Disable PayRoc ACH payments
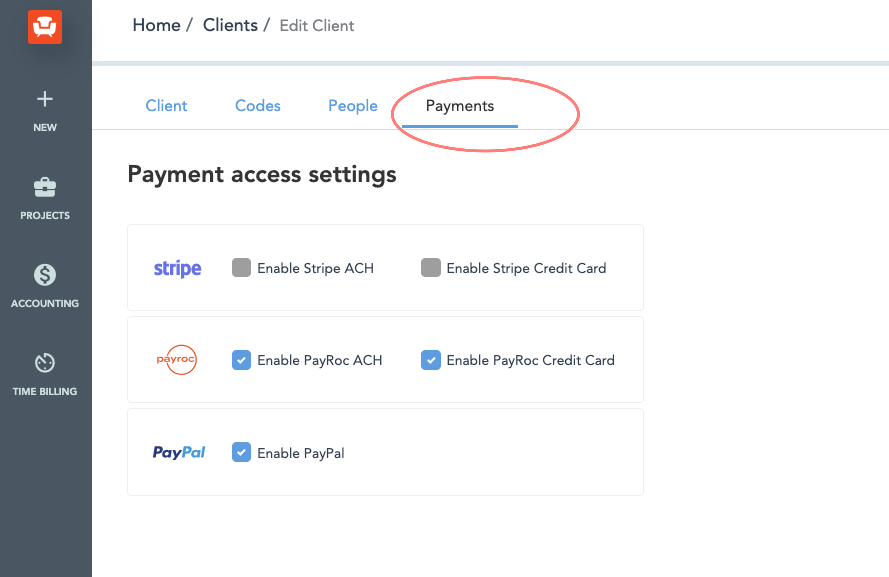This screenshot has height=577, width=889. [x=240, y=359]
